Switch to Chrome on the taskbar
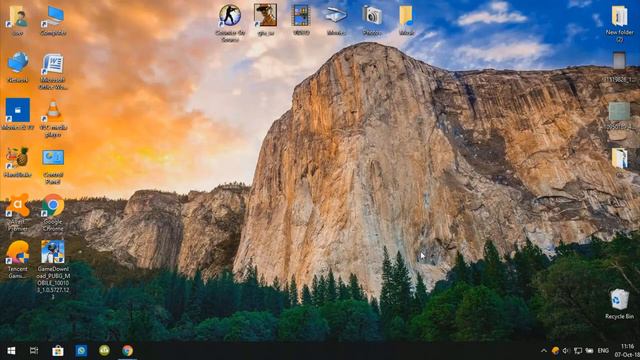640x360 pixels. pos(127,351)
